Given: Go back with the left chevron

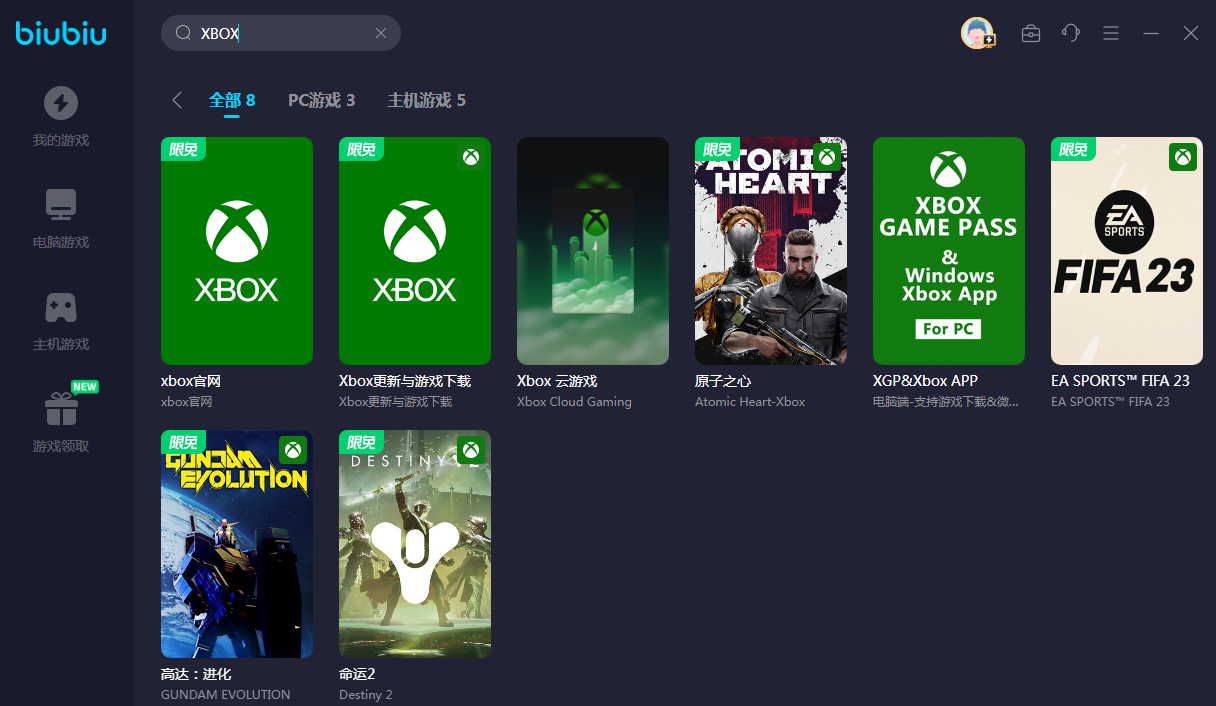Looking at the screenshot, I should pos(177,100).
